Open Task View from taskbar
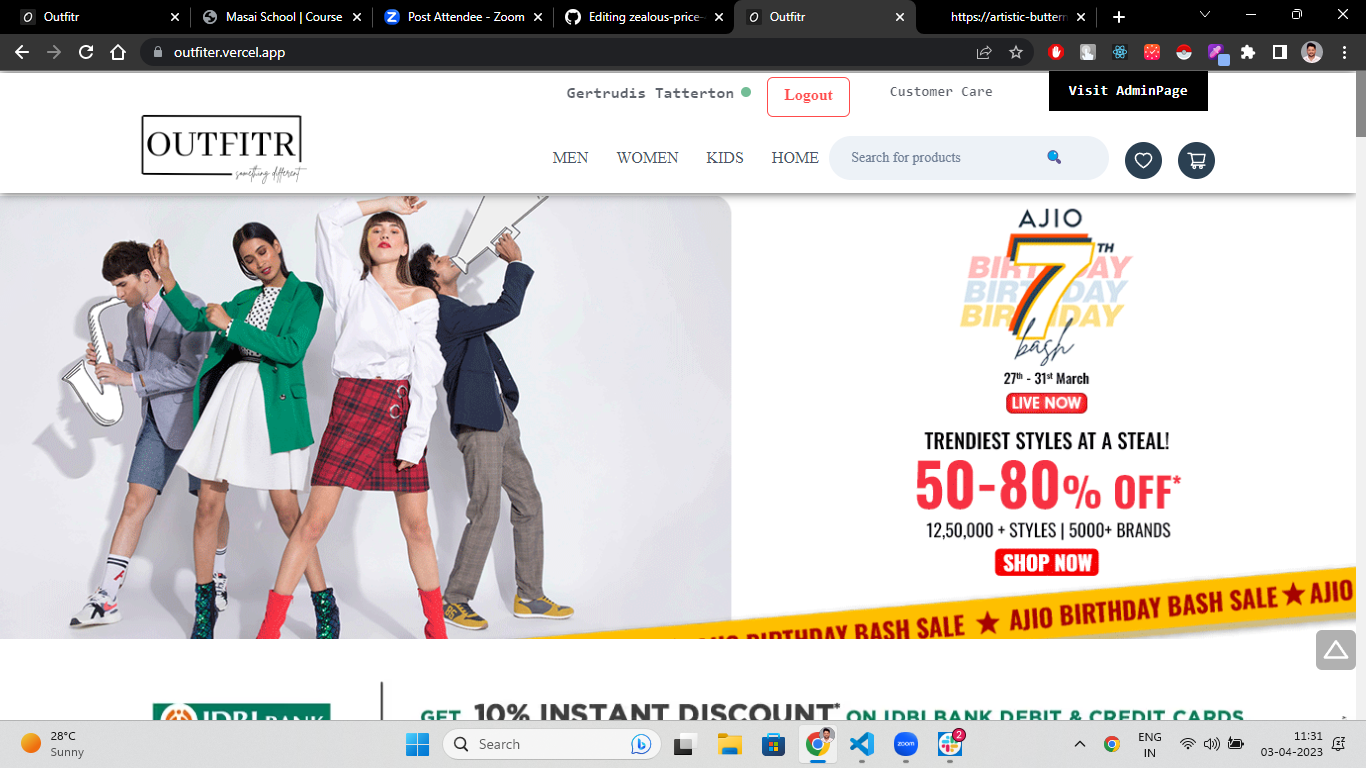The height and width of the screenshot is (768, 1366). tap(685, 744)
